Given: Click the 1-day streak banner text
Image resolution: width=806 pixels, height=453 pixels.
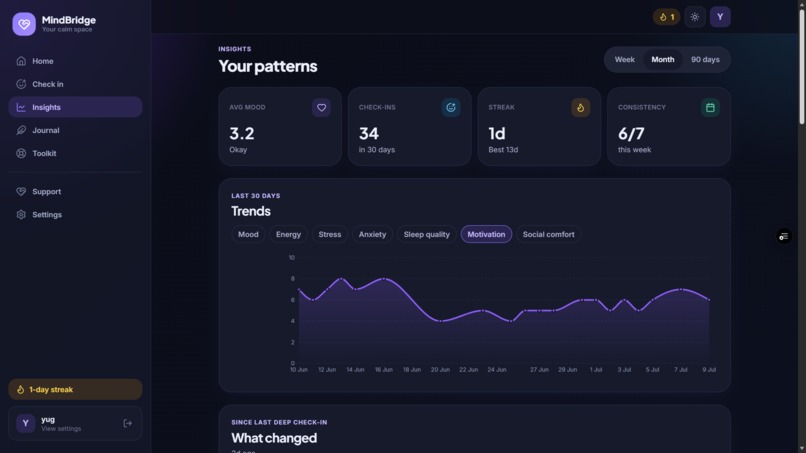Looking at the screenshot, I should 51,390.
